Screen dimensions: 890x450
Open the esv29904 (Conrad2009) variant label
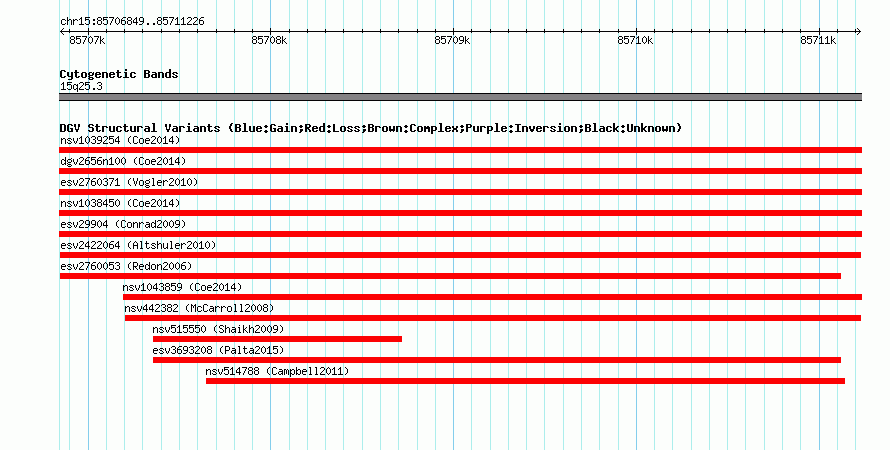pos(123,224)
